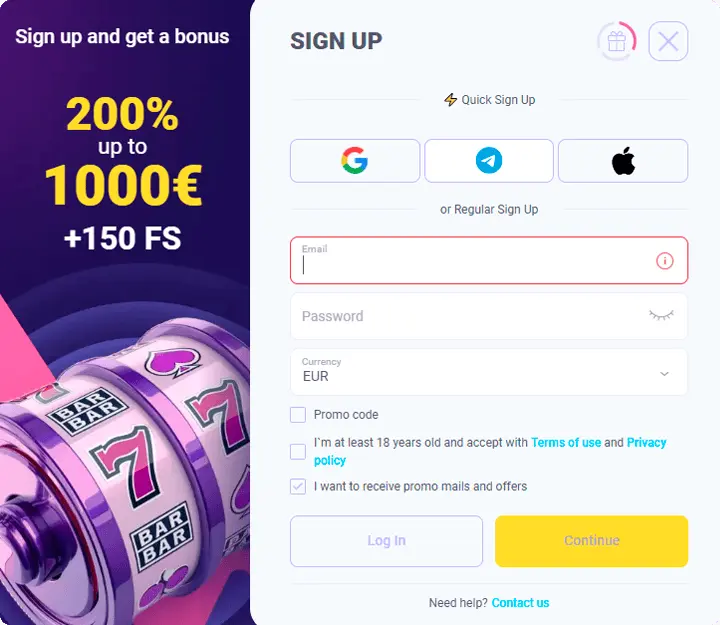Sign up with the Google icon

pyautogui.click(x=354, y=161)
